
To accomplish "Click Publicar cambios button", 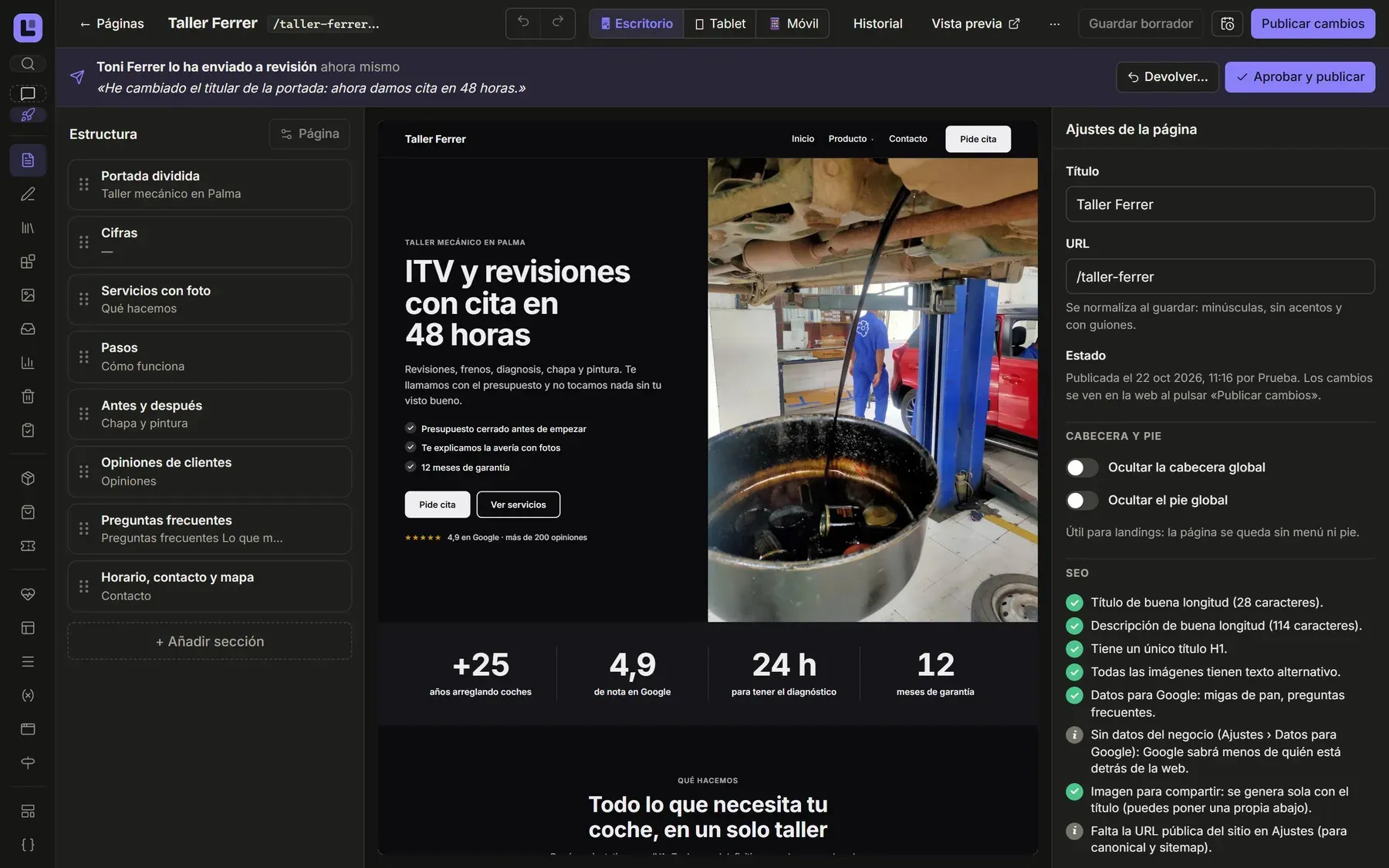I will 1313,24.
